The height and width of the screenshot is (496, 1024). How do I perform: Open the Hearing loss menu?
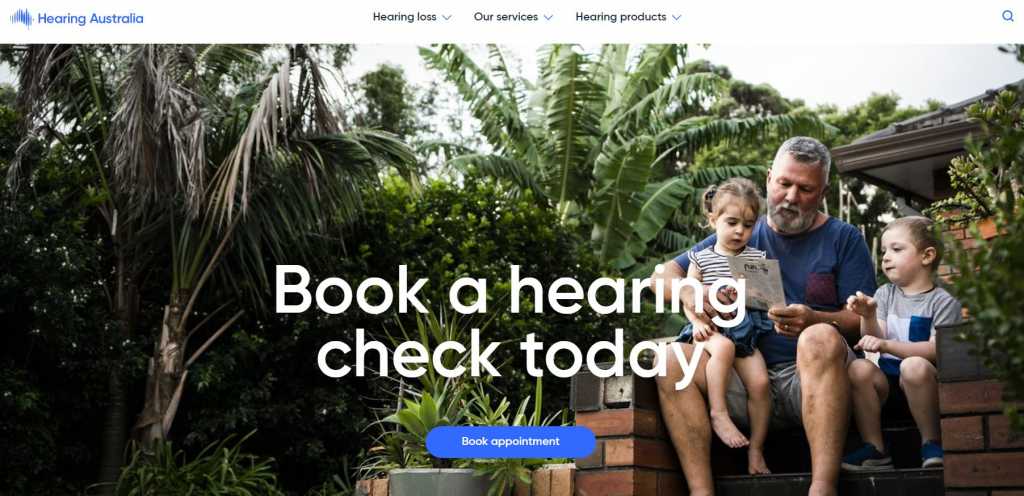pyautogui.click(x=404, y=17)
